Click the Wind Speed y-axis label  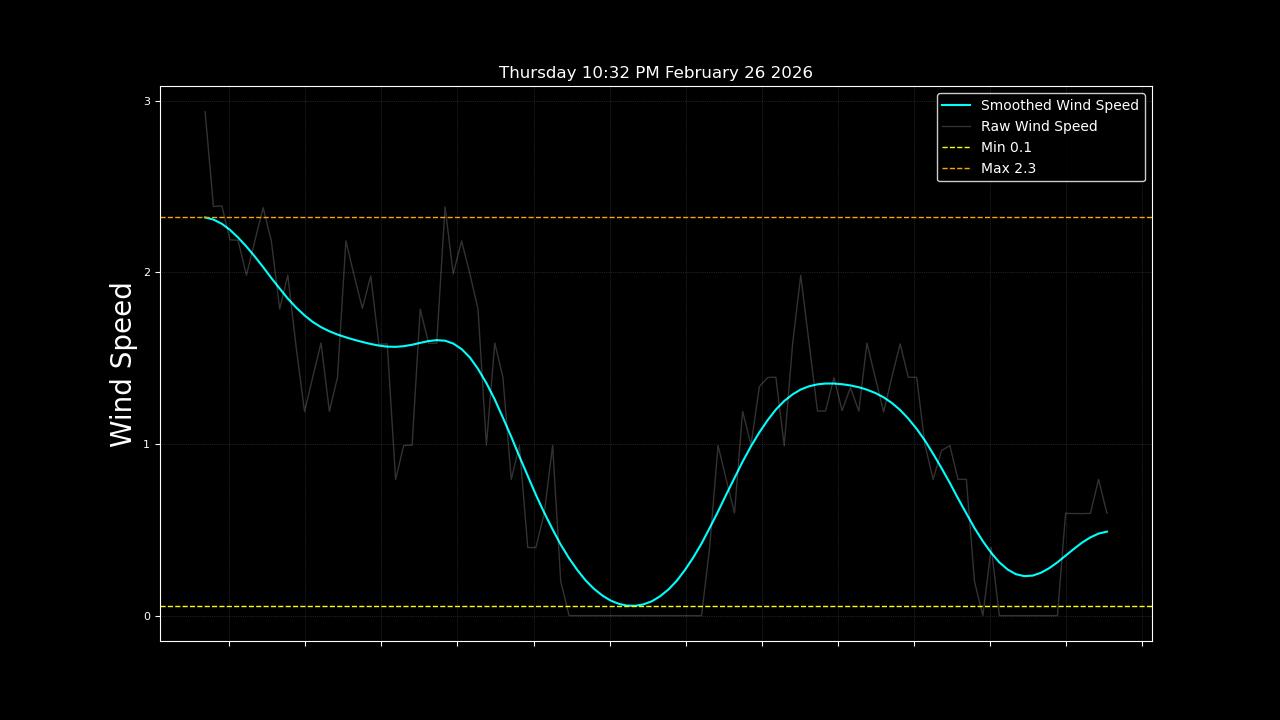tap(122, 364)
